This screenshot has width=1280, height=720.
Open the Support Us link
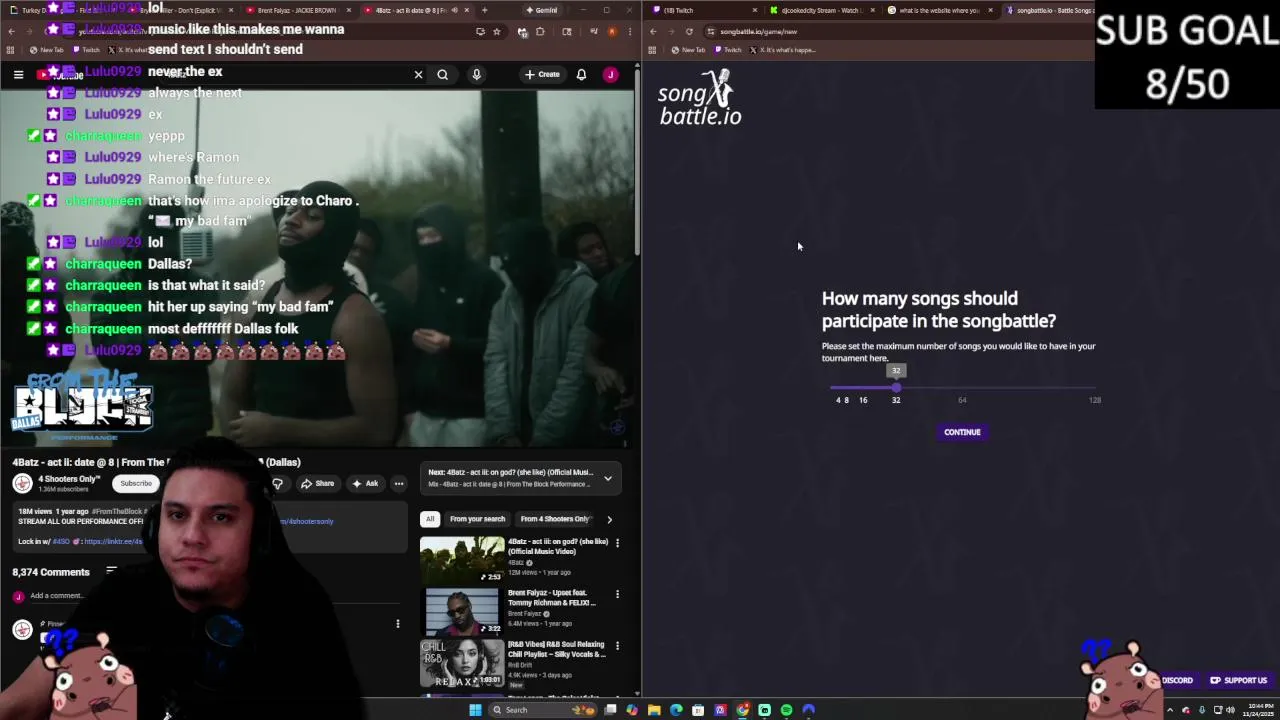pos(1238,680)
